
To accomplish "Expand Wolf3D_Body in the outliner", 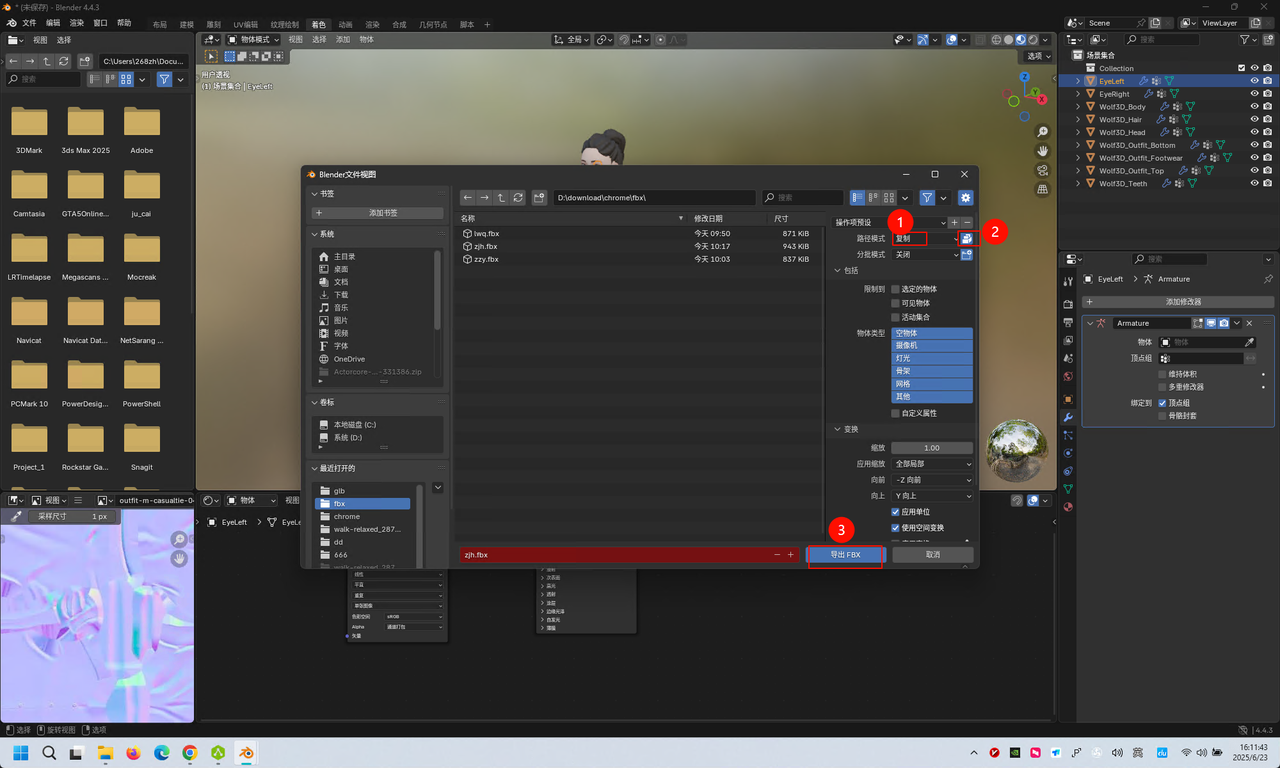I will [1078, 107].
